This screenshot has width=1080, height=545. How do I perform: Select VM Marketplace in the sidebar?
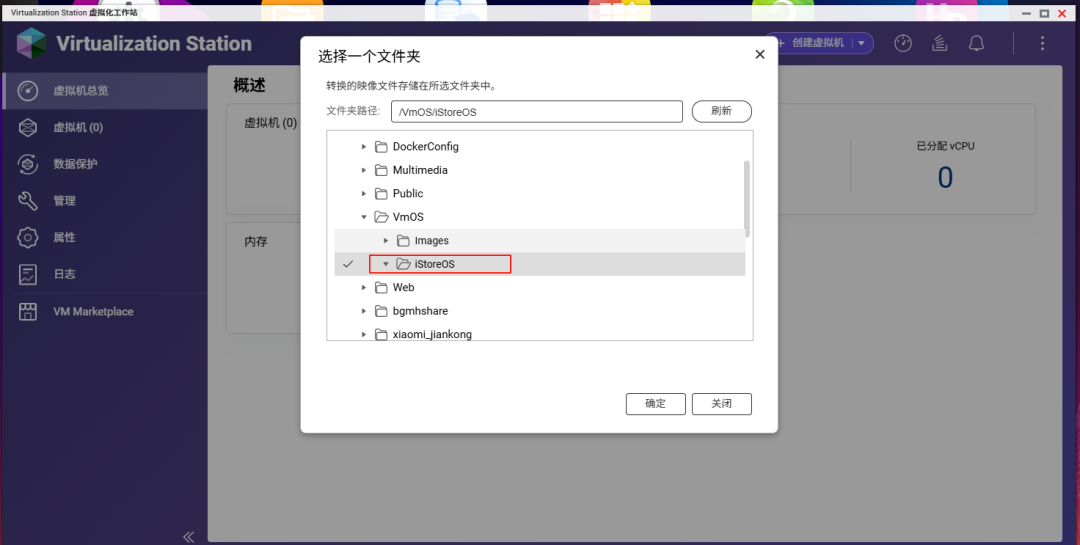[103, 311]
